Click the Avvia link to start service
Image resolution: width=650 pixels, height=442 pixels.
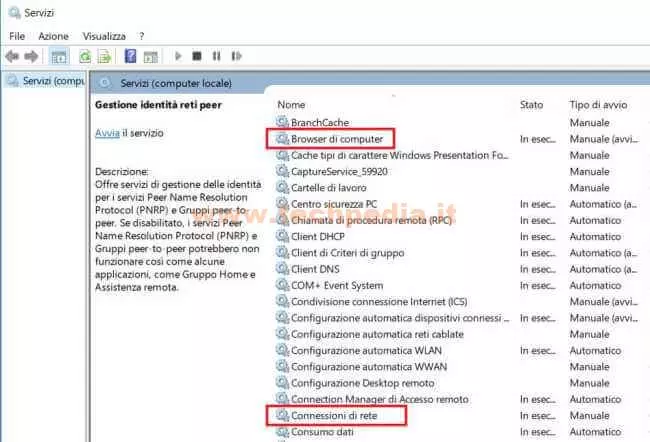point(107,133)
